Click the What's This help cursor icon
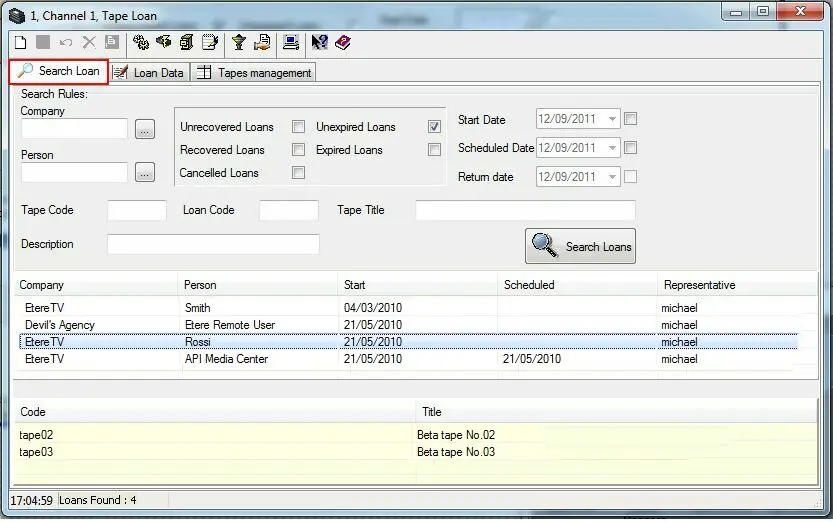The image size is (833, 522). pyautogui.click(x=319, y=42)
